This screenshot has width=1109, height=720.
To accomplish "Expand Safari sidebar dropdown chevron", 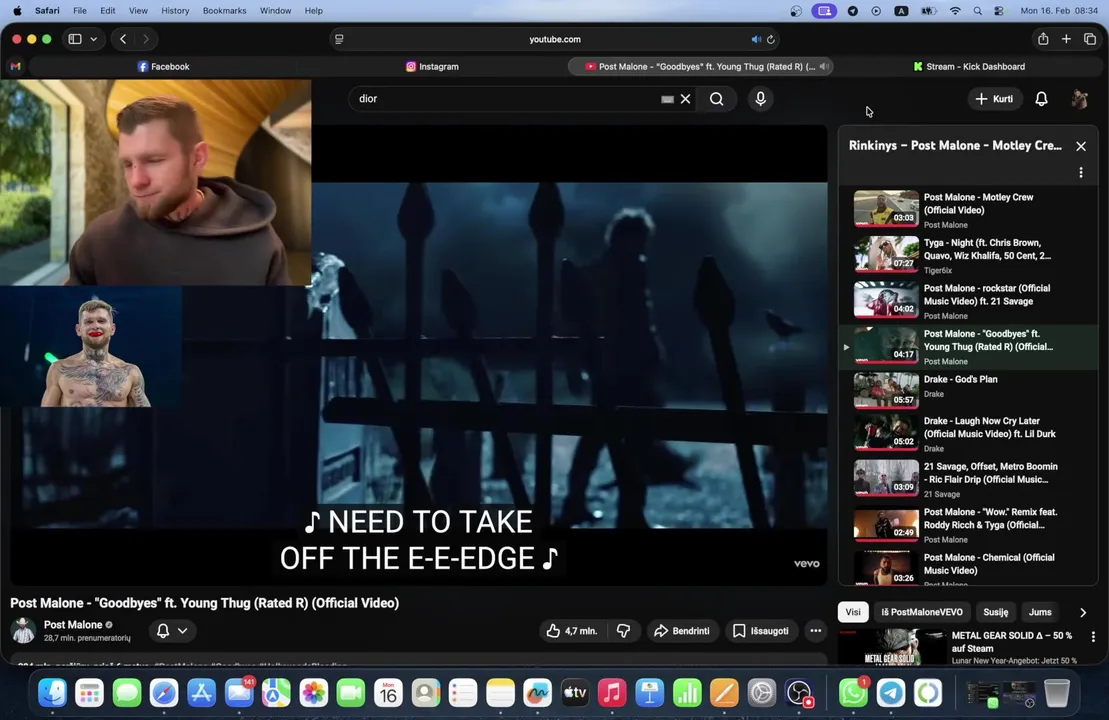I will pyautogui.click(x=93, y=40).
